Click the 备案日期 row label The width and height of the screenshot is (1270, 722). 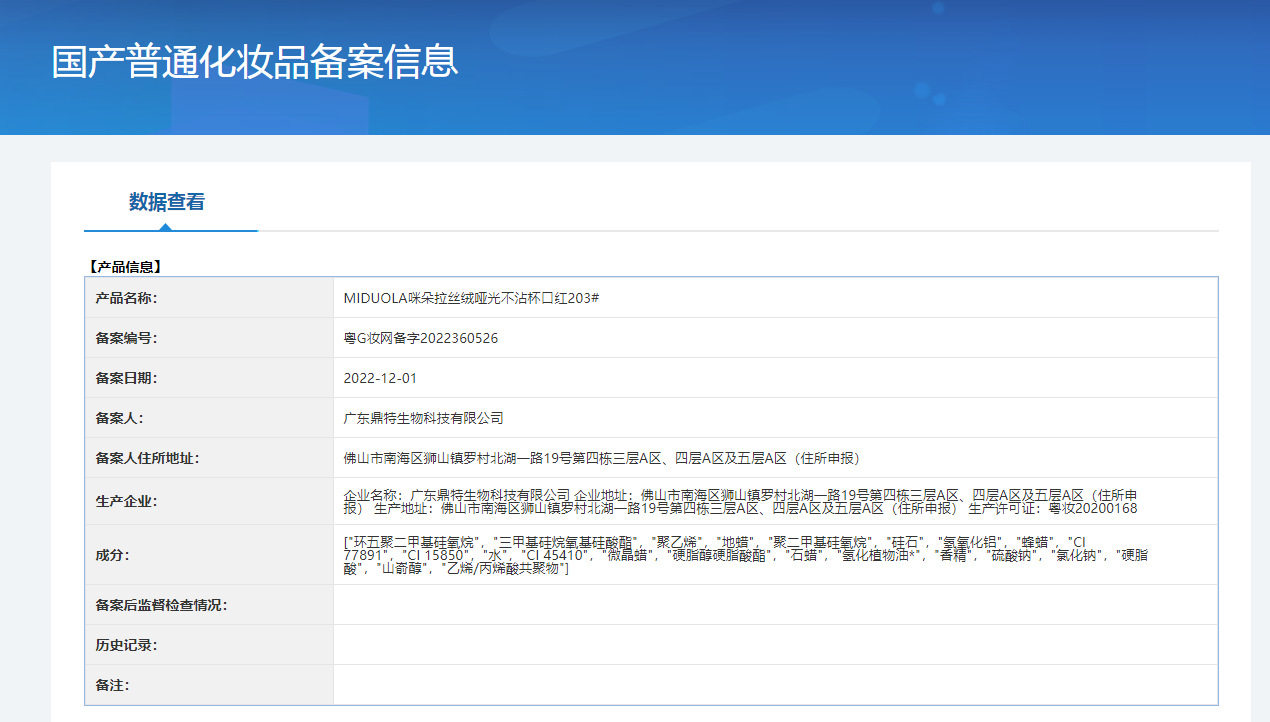coord(126,378)
